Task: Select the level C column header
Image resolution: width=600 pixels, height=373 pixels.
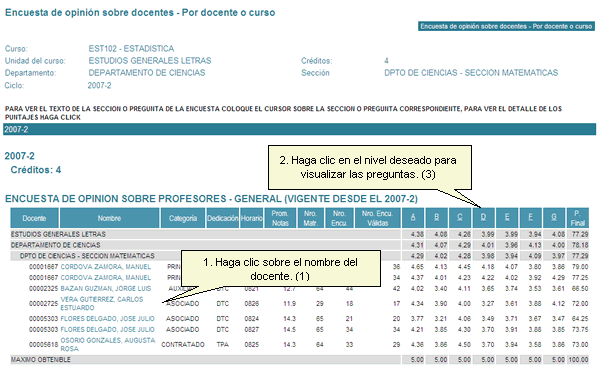Action: (x=460, y=218)
